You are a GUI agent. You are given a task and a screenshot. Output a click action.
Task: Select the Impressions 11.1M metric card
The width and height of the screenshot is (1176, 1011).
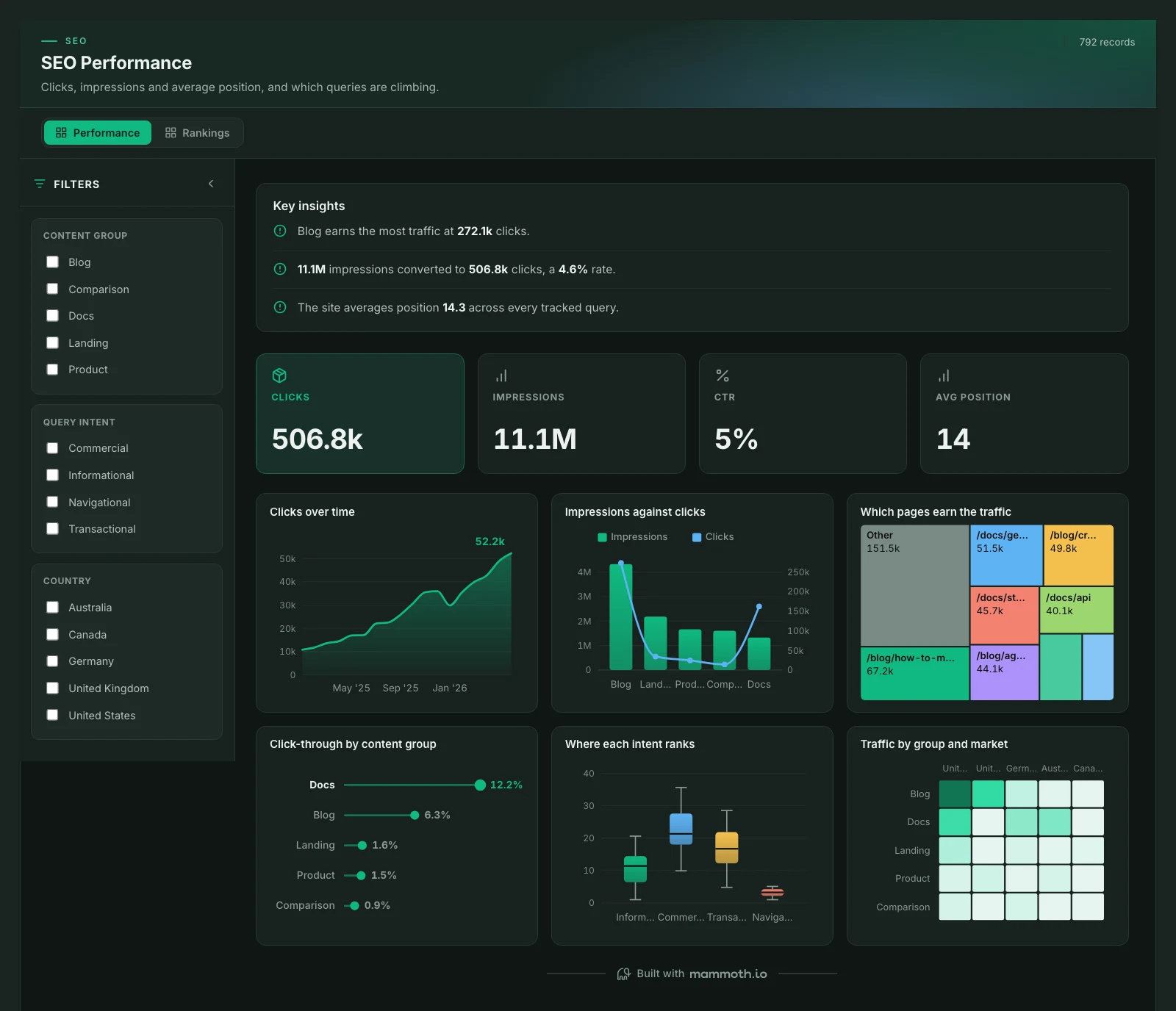[x=581, y=414]
